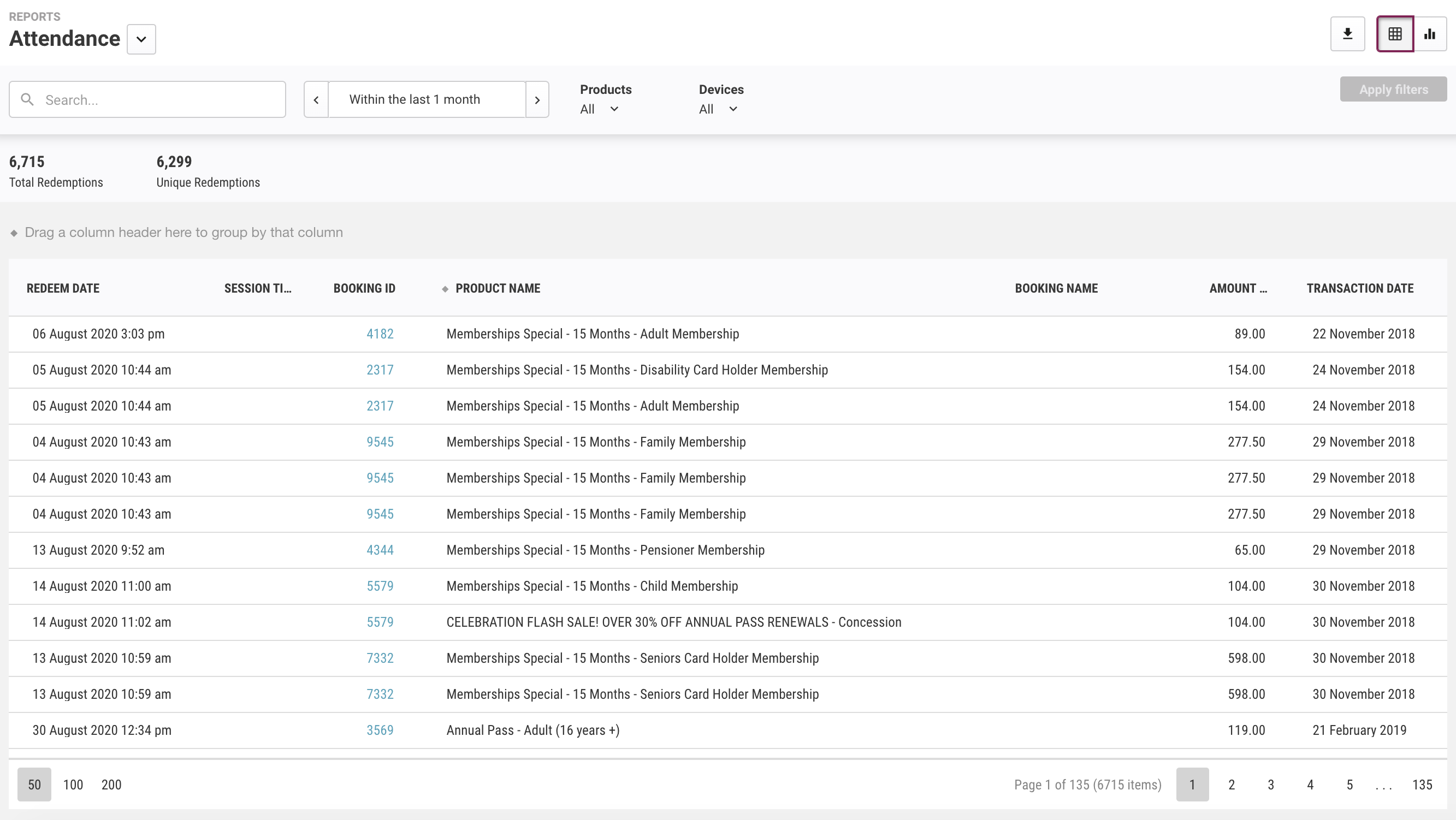Open the date range selector
Image resolution: width=1456 pixels, height=820 pixels.
point(427,99)
